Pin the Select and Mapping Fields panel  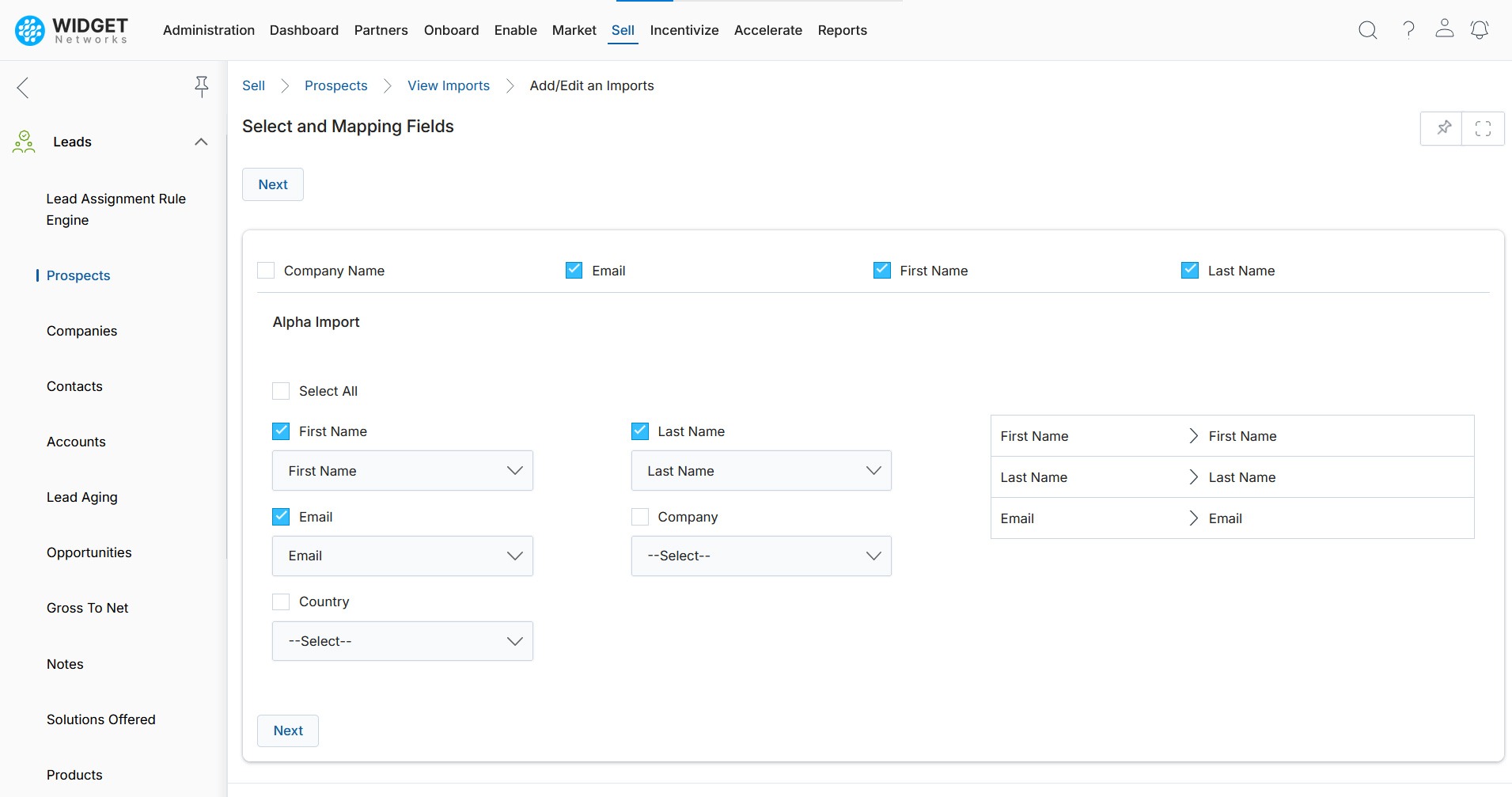coord(1443,128)
